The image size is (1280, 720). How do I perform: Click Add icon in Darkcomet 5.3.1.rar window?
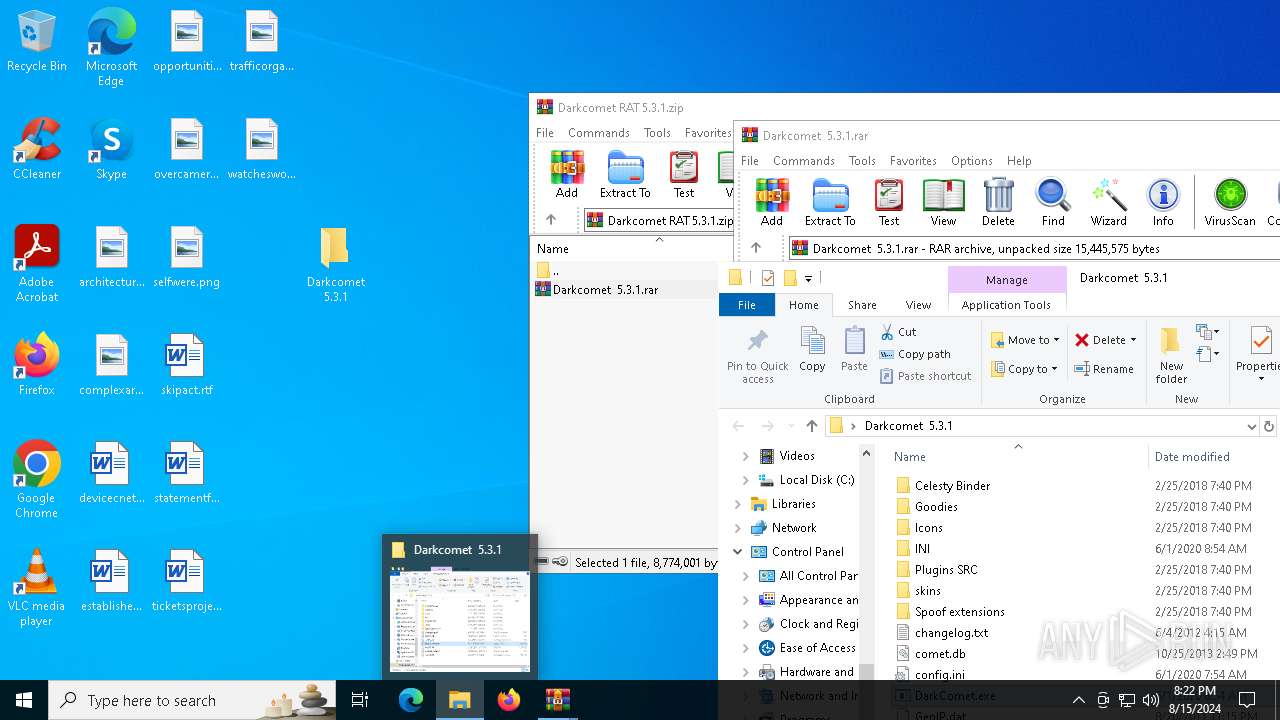(771, 202)
